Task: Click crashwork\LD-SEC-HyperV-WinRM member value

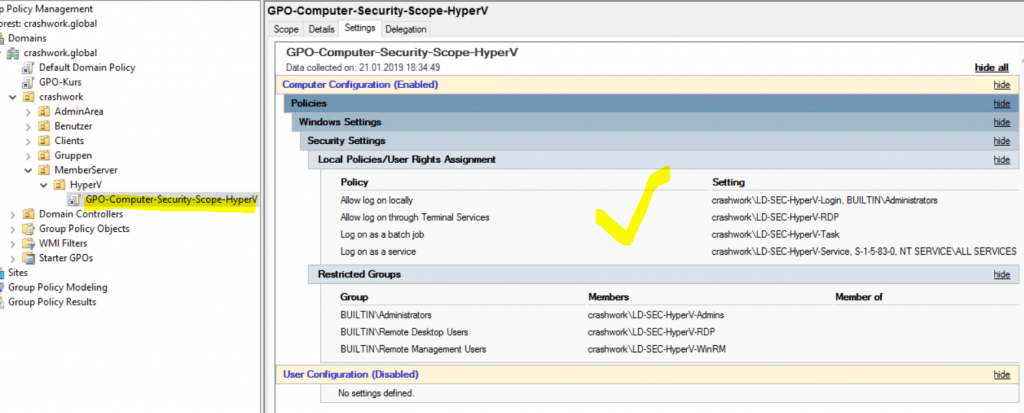Action: tap(657, 349)
